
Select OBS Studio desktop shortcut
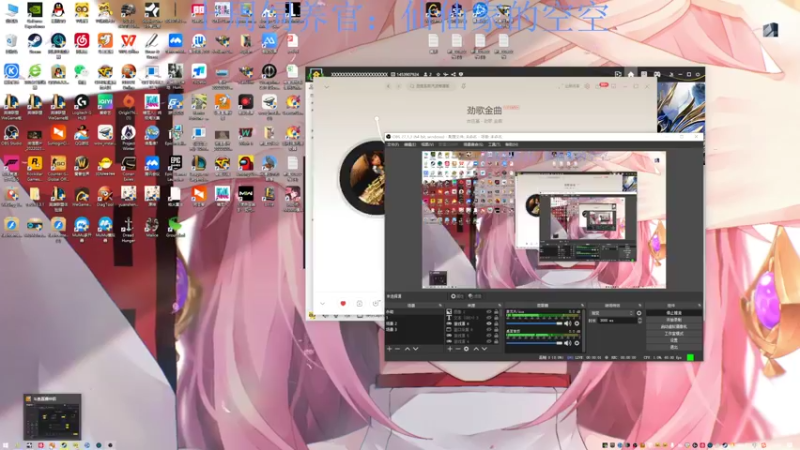click(11, 133)
